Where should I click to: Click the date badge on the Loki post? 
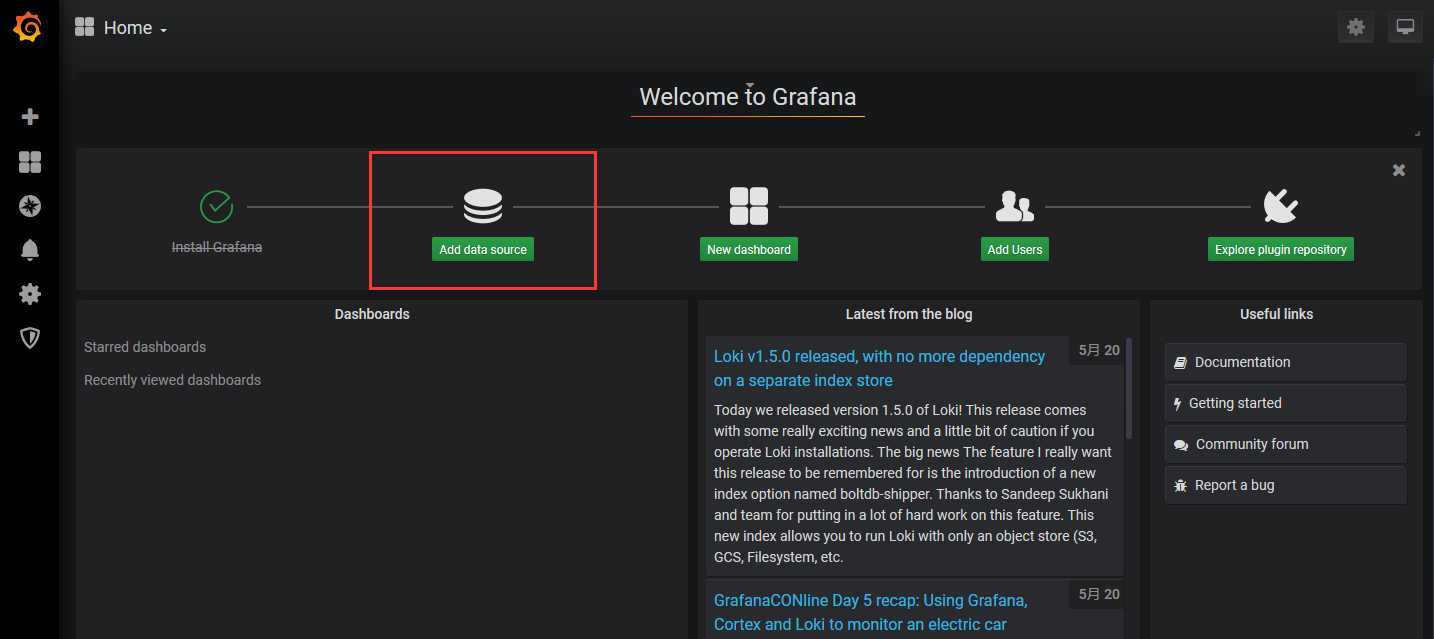[1098, 350]
